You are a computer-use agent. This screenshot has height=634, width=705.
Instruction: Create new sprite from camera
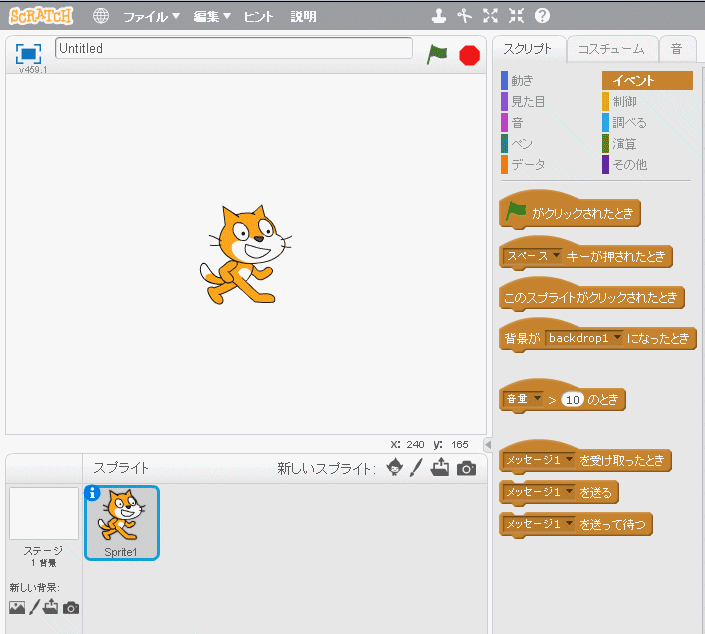click(466, 468)
